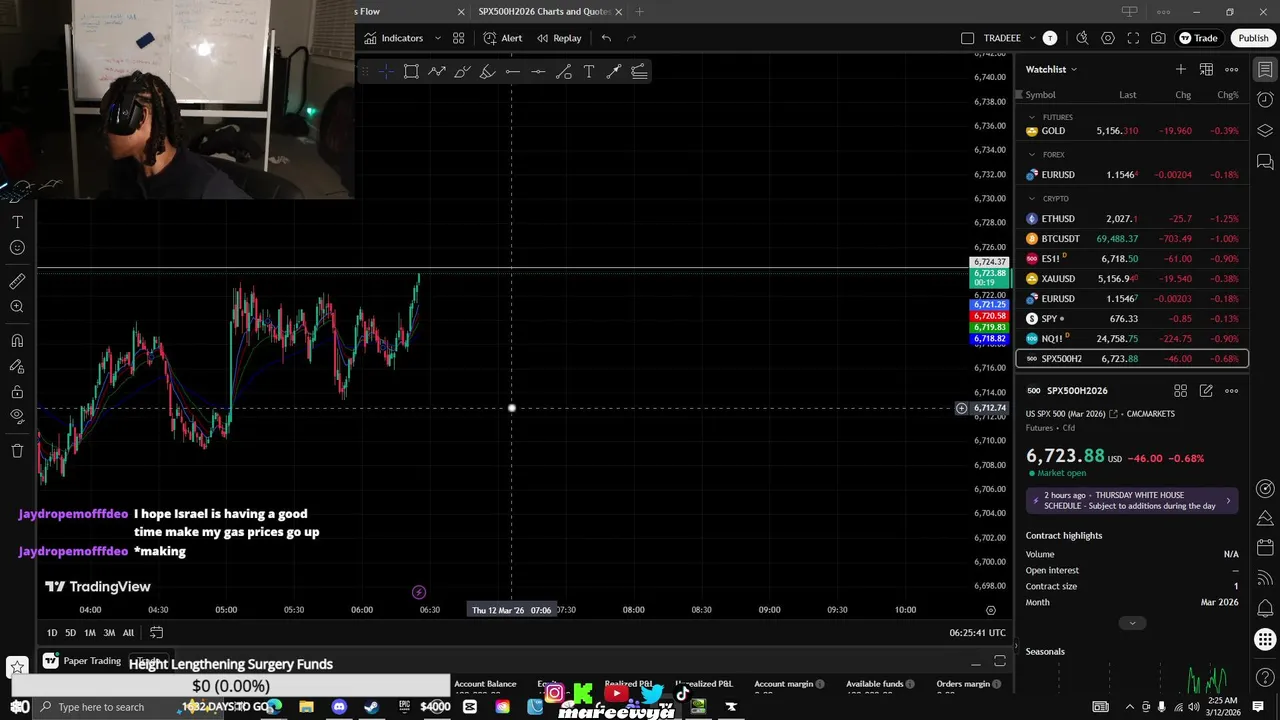
Task: Expand more contract highlights chevron
Action: point(1132,623)
